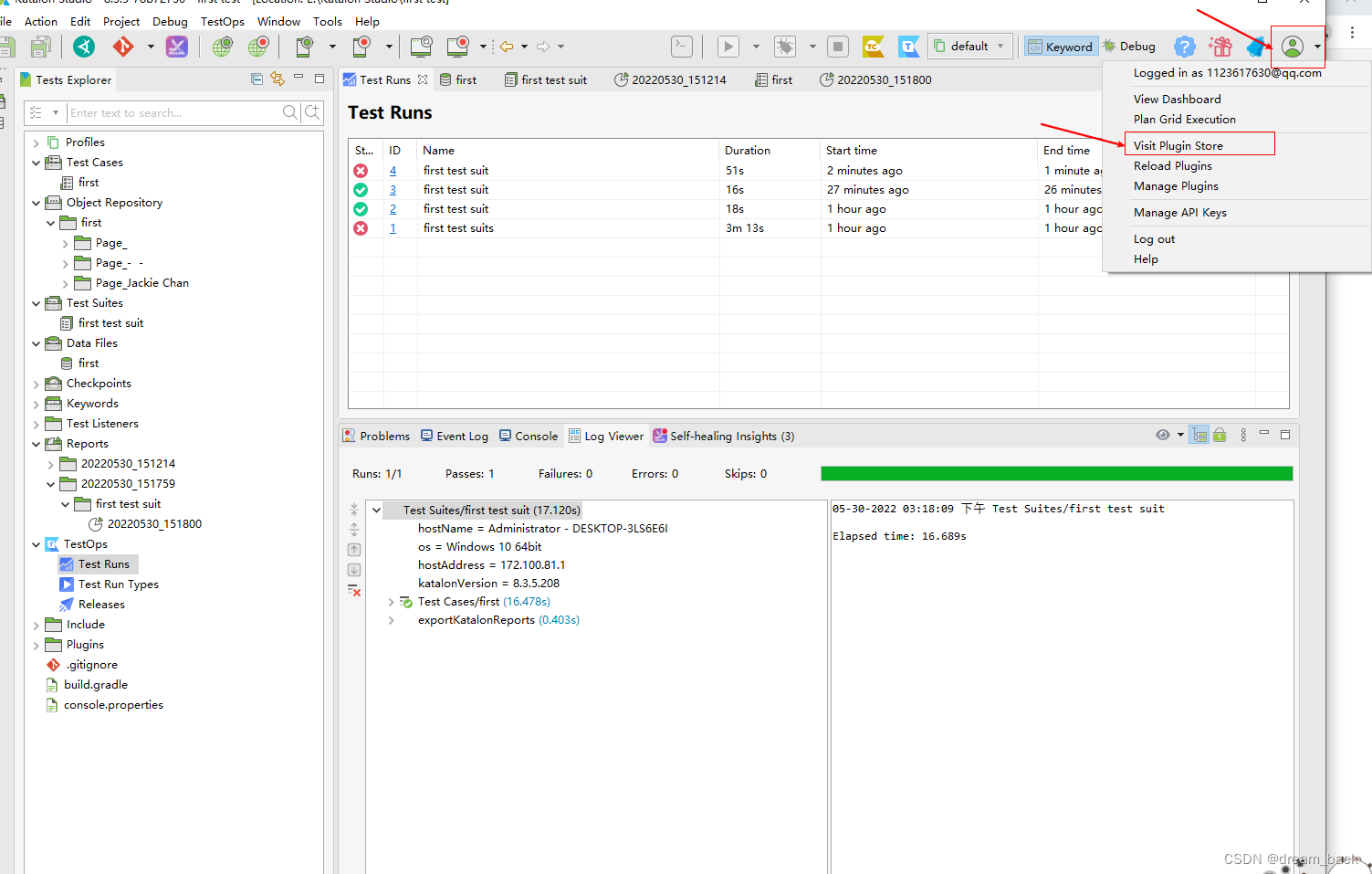Open test run ID 4 link
1372x874 pixels.
coord(393,171)
